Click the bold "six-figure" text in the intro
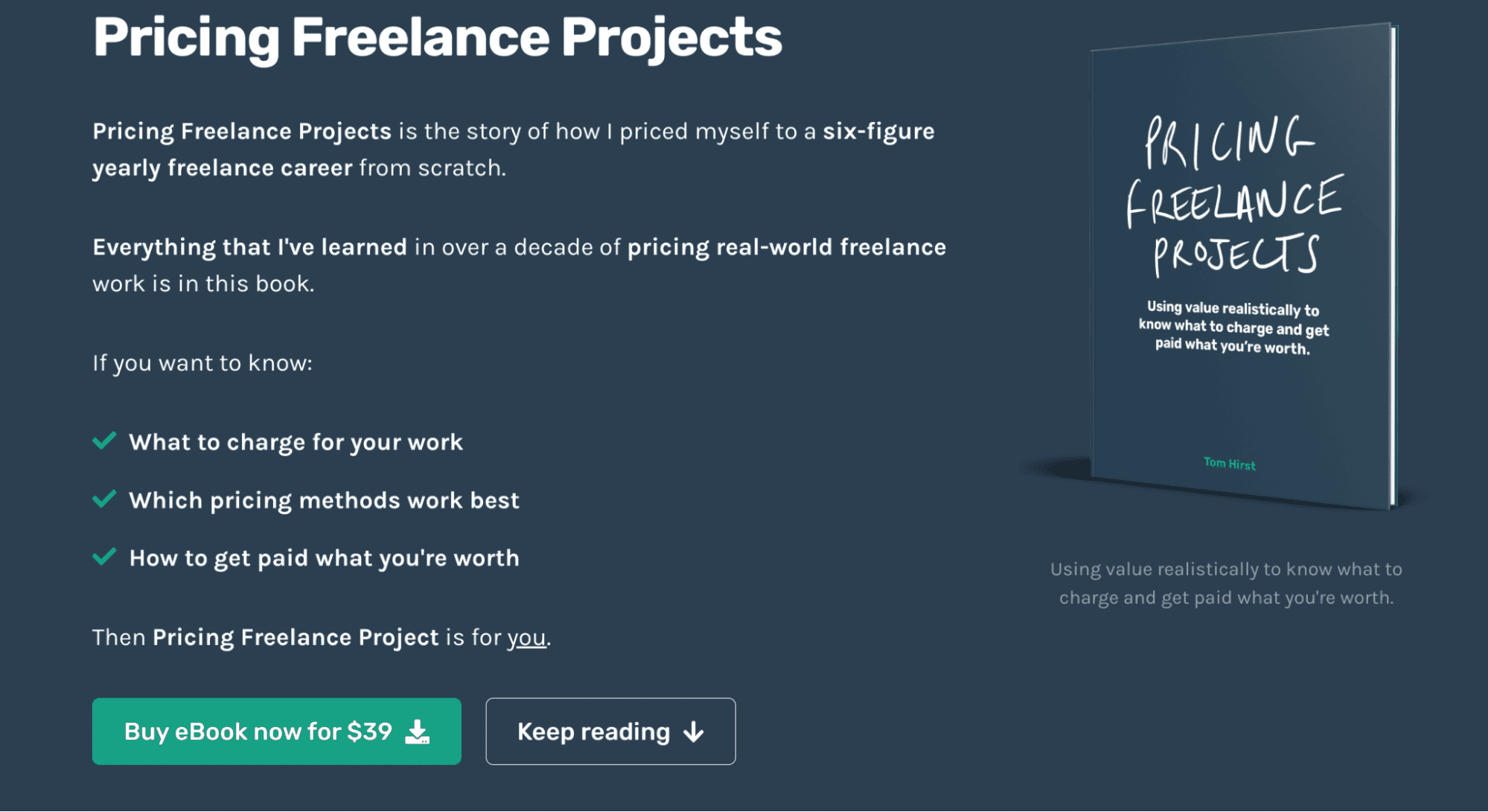The image size is (1488, 812). (x=878, y=132)
